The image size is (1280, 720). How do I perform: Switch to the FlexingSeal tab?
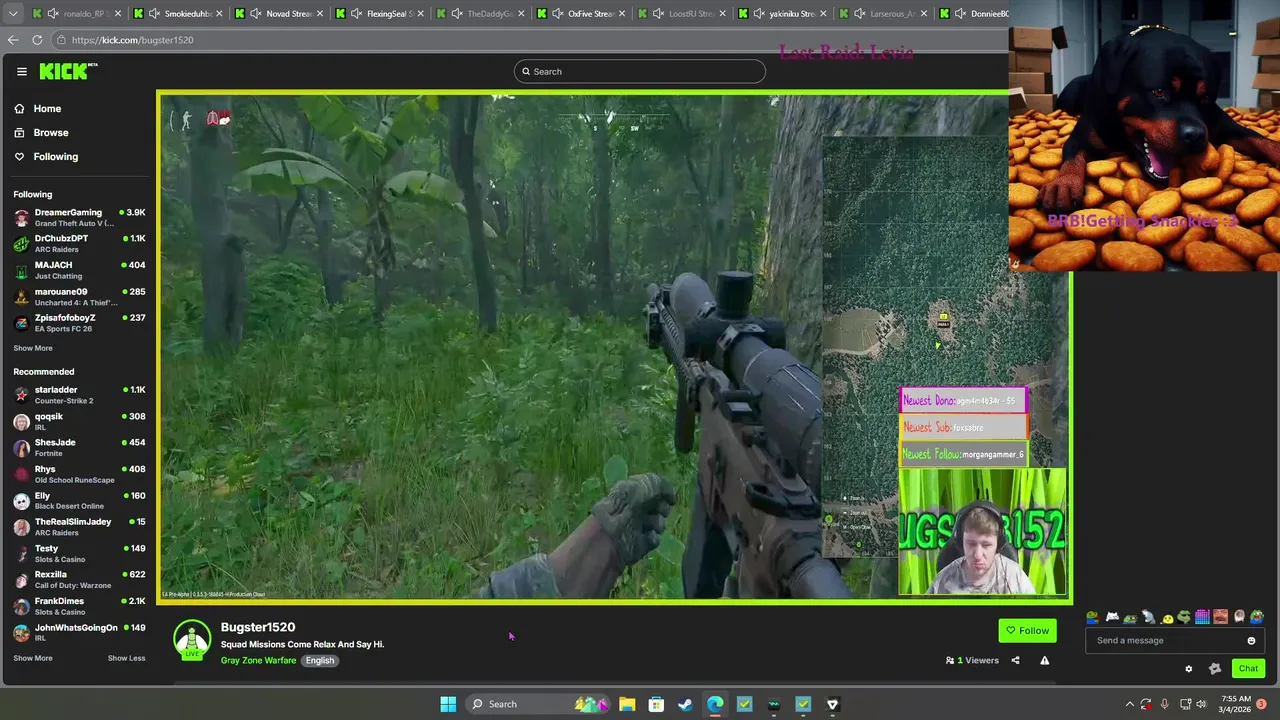(x=380, y=14)
